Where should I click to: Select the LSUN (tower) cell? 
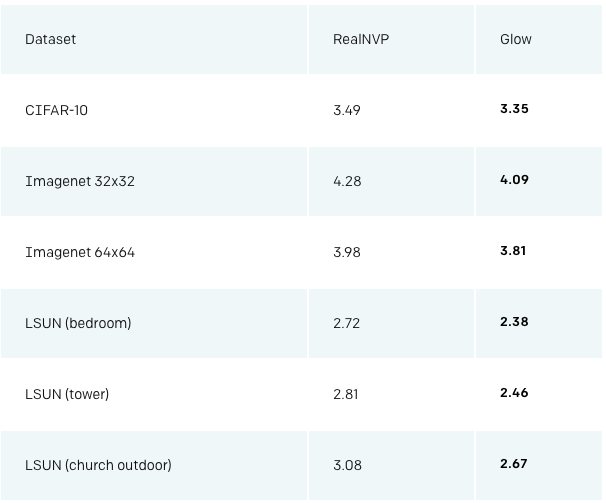click(x=67, y=394)
